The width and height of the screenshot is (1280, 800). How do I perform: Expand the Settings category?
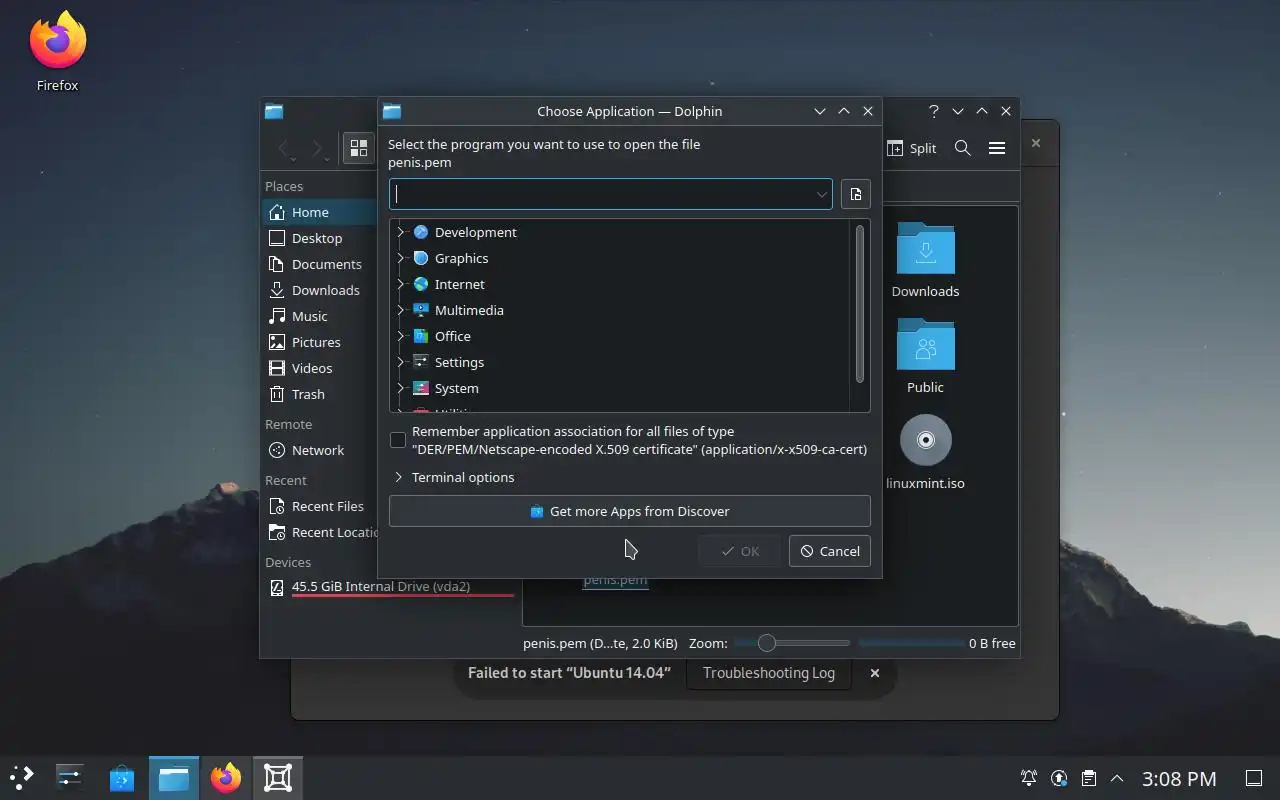click(401, 362)
